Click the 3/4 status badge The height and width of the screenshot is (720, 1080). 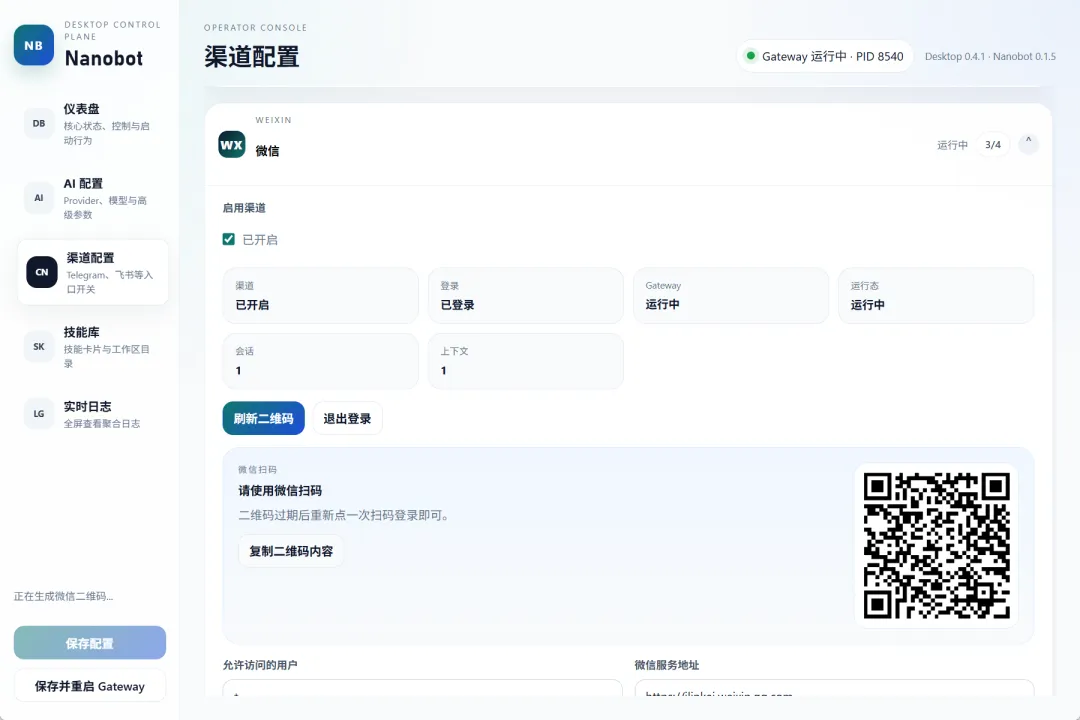click(x=993, y=145)
